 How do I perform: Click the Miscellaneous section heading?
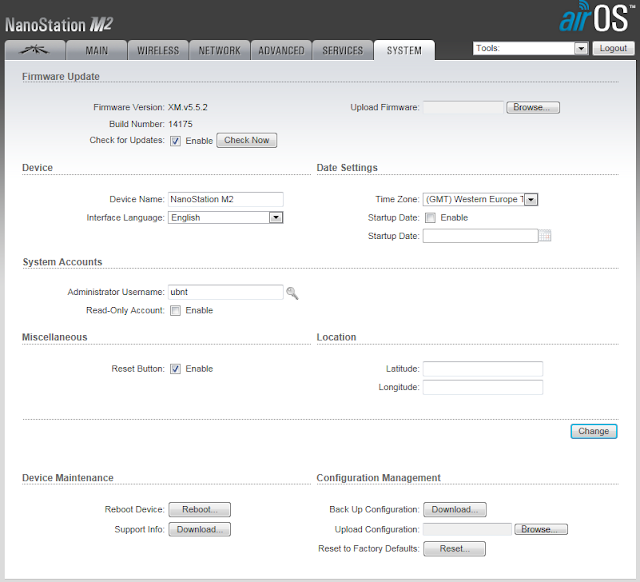pyautogui.click(x=55, y=337)
